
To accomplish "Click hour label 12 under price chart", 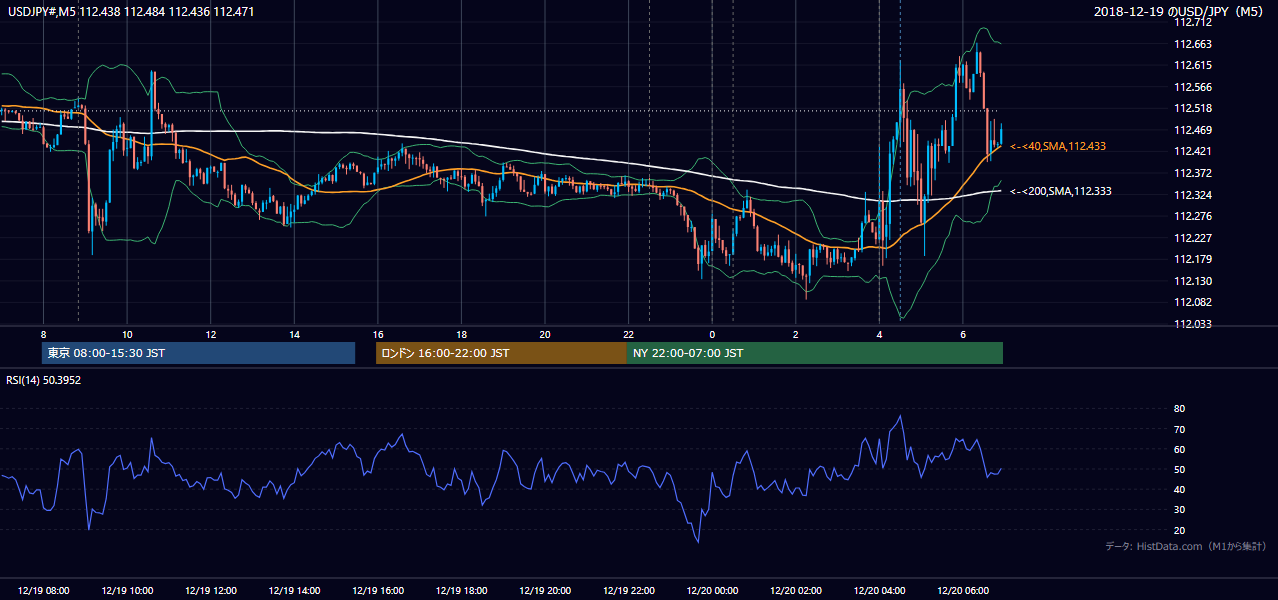I will [211, 333].
